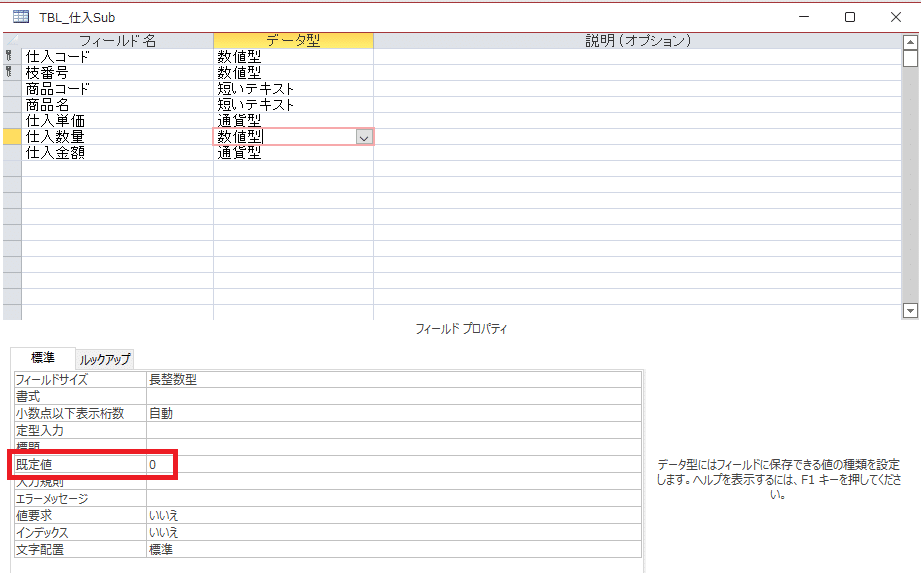921x573 pixels.
Task: Click the scroll down arrow of field grid
Action: 910,311
